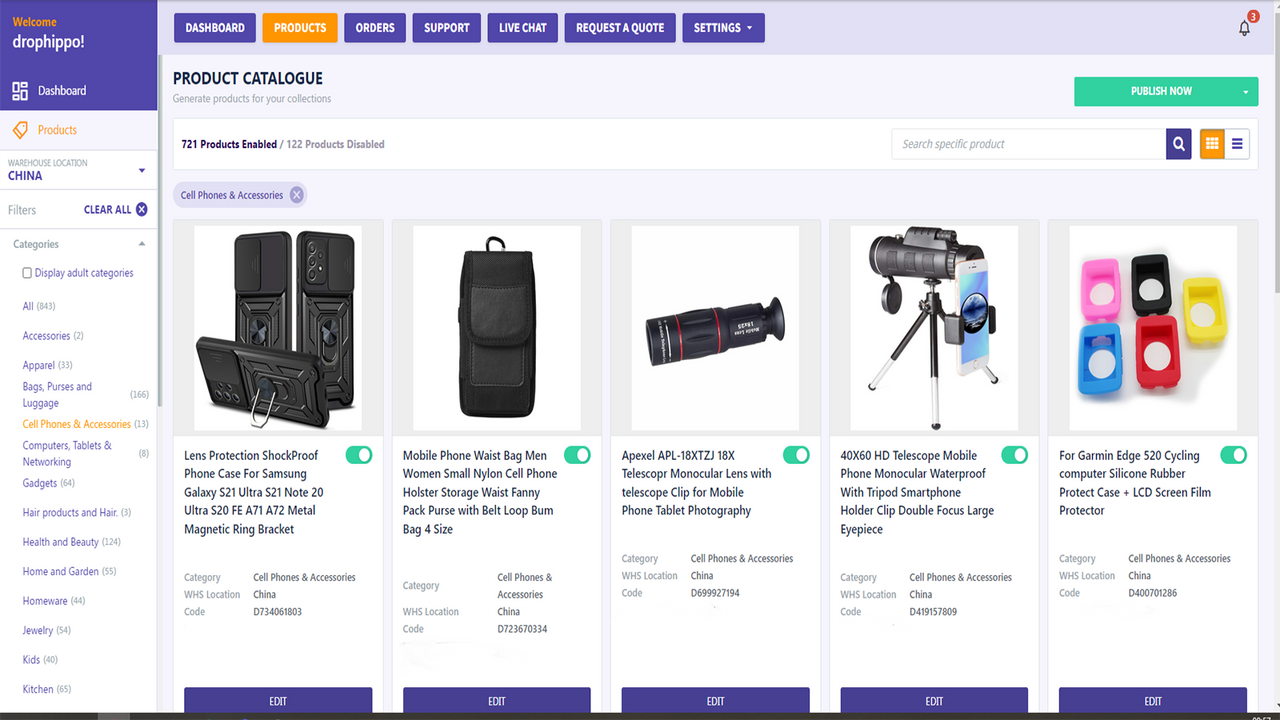The width and height of the screenshot is (1280, 720).
Task: Toggle the Apexel 18X Telescopr product off
Action: 796,454
